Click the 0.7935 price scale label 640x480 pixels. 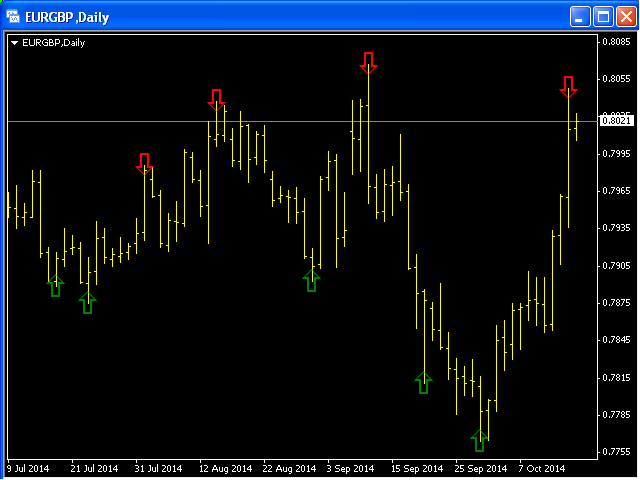tap(616, 228)
